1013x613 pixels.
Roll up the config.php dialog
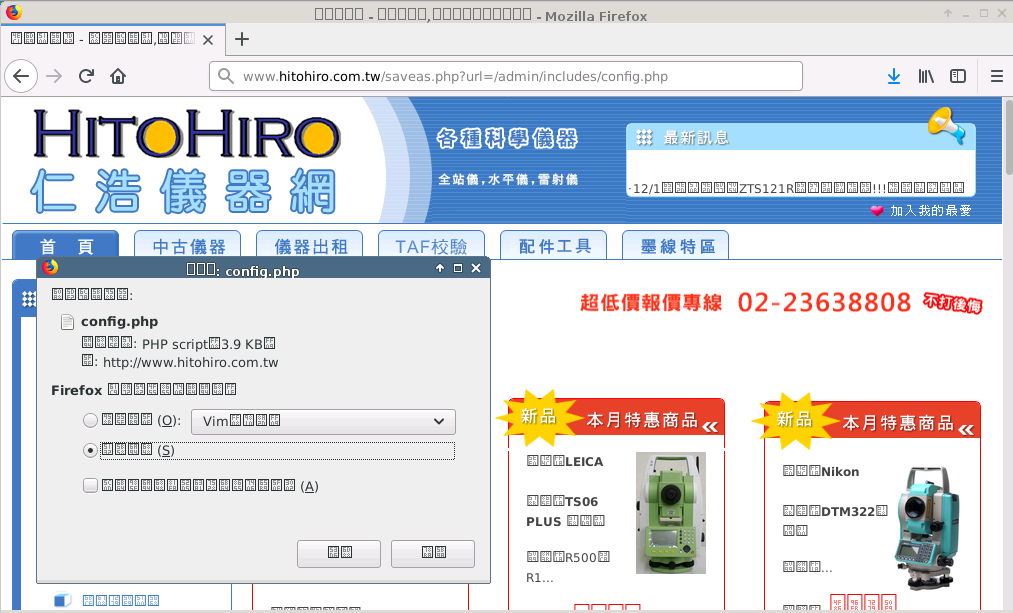point(440,268)
